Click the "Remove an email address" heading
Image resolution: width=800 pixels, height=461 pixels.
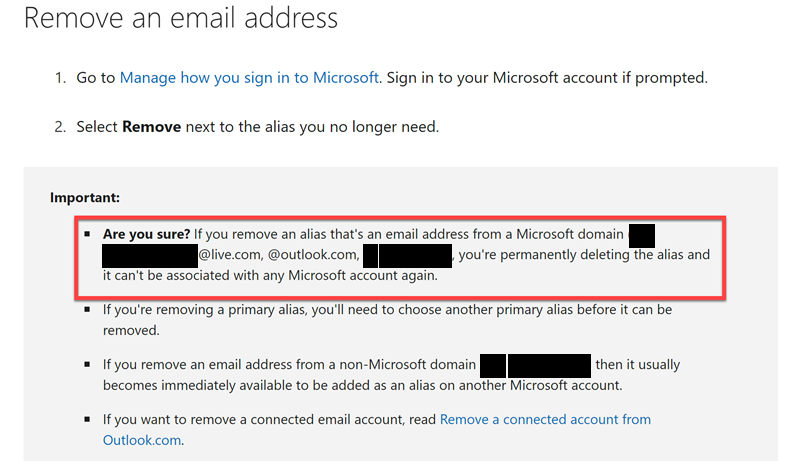180,18
